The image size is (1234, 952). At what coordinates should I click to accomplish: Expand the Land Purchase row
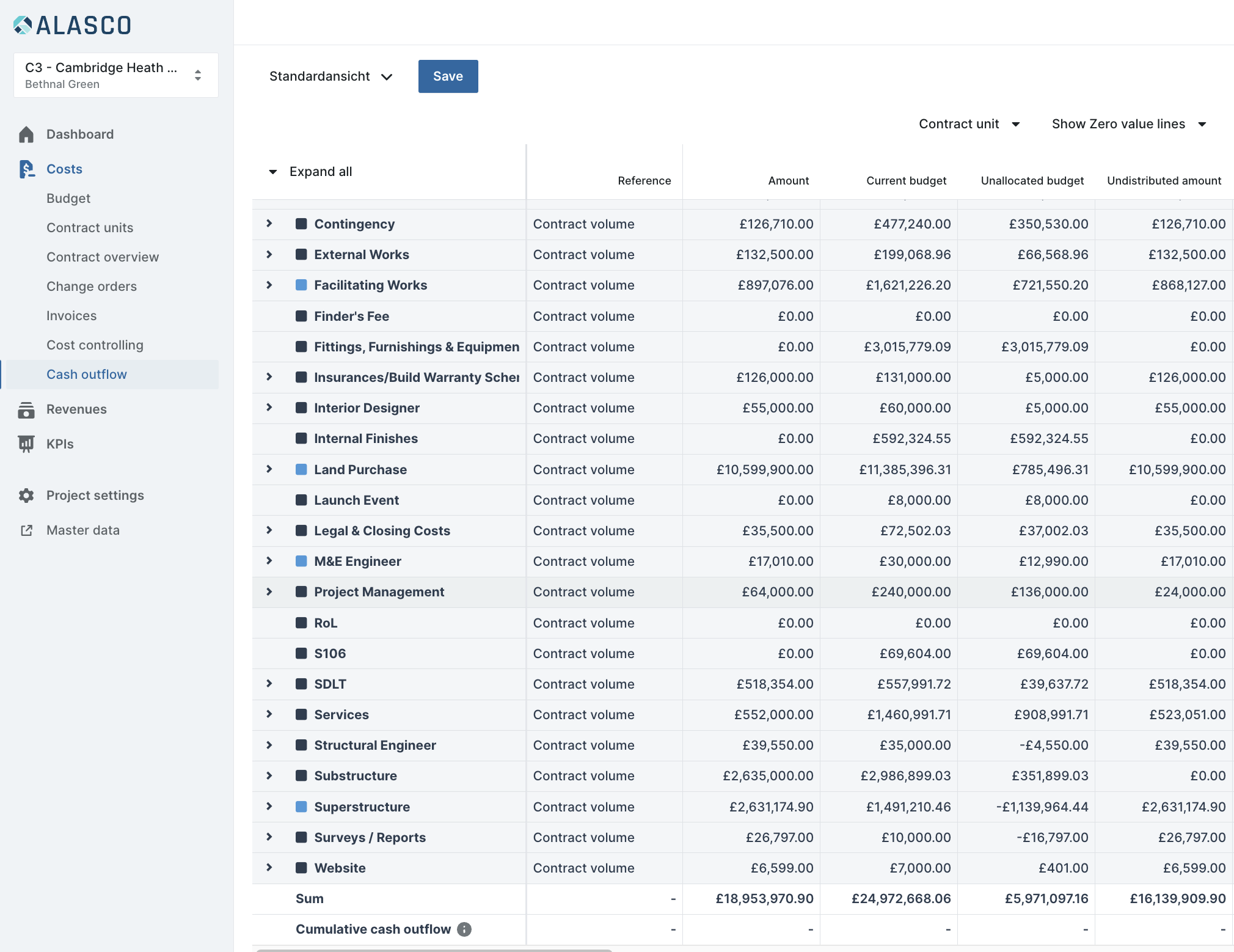pyautogui.click(x=269, y=469)
